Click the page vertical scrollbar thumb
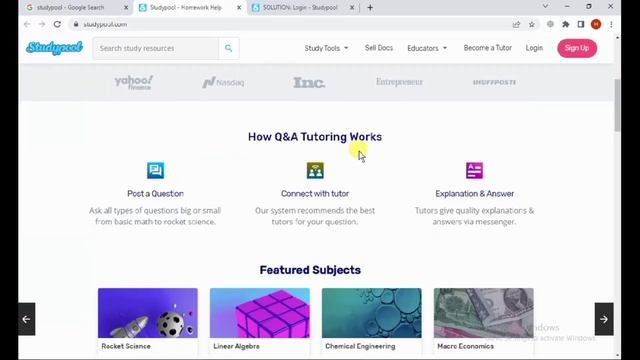The width and height of the screenshot is (640, 360). [x=617, y=105]
